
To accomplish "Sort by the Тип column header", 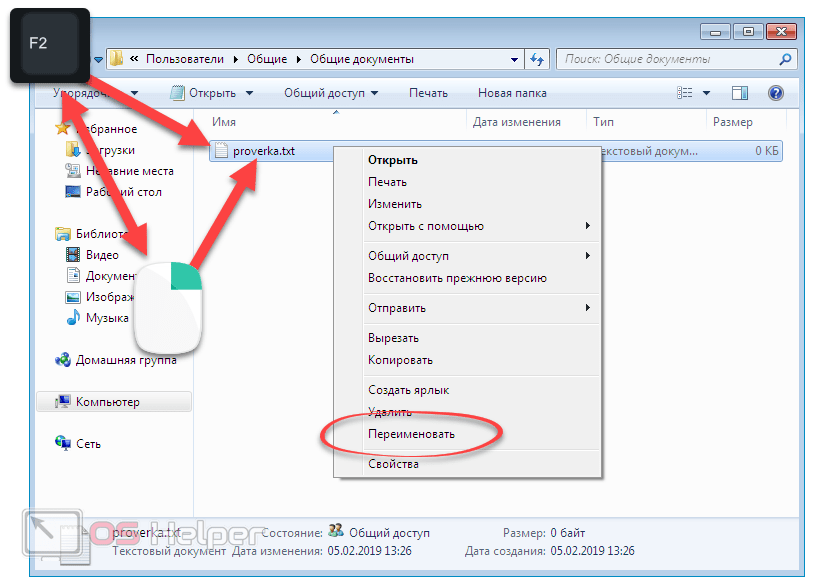I will [603, 122].
